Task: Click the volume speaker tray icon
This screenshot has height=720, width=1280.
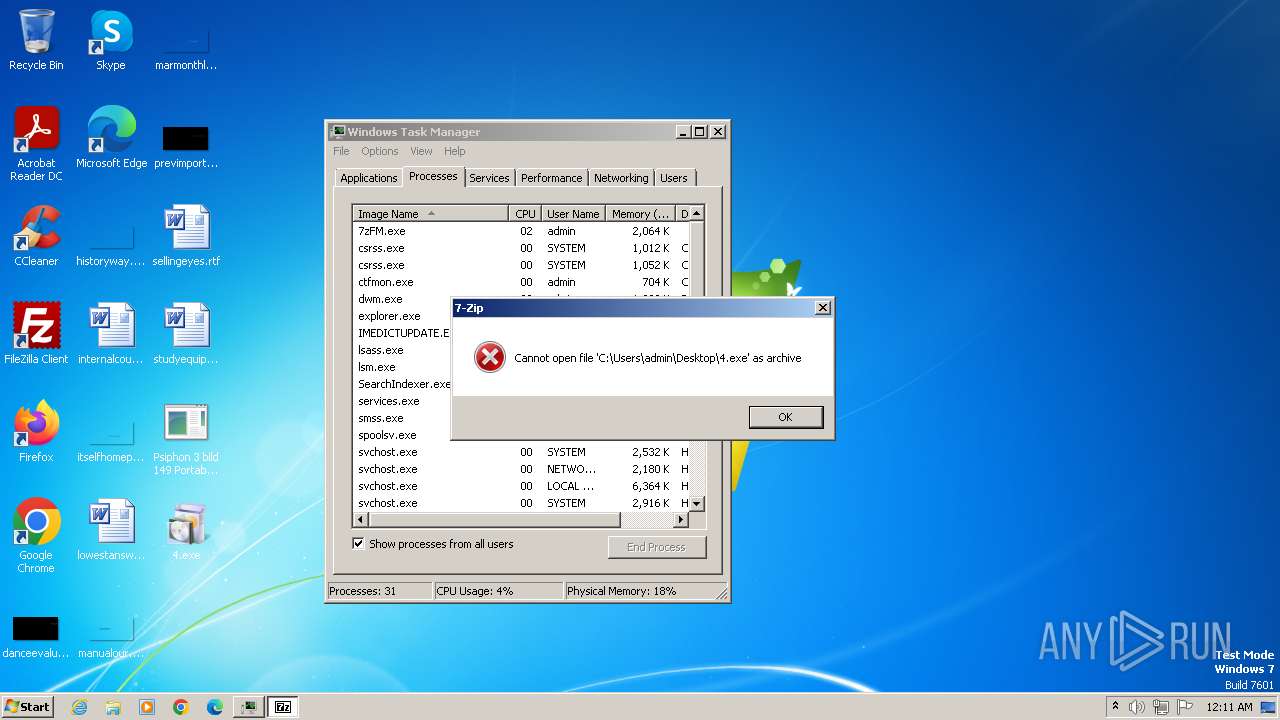Action: tap(1136, 707)
